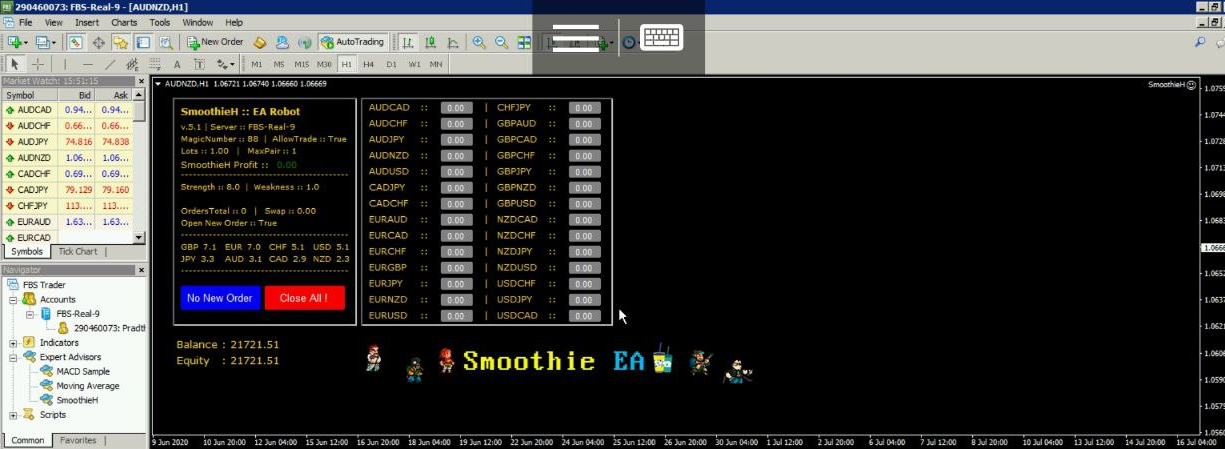Switch to line chart display
Image resolution: width=1225 pixels, height=449 pixels.
point(453,42)
